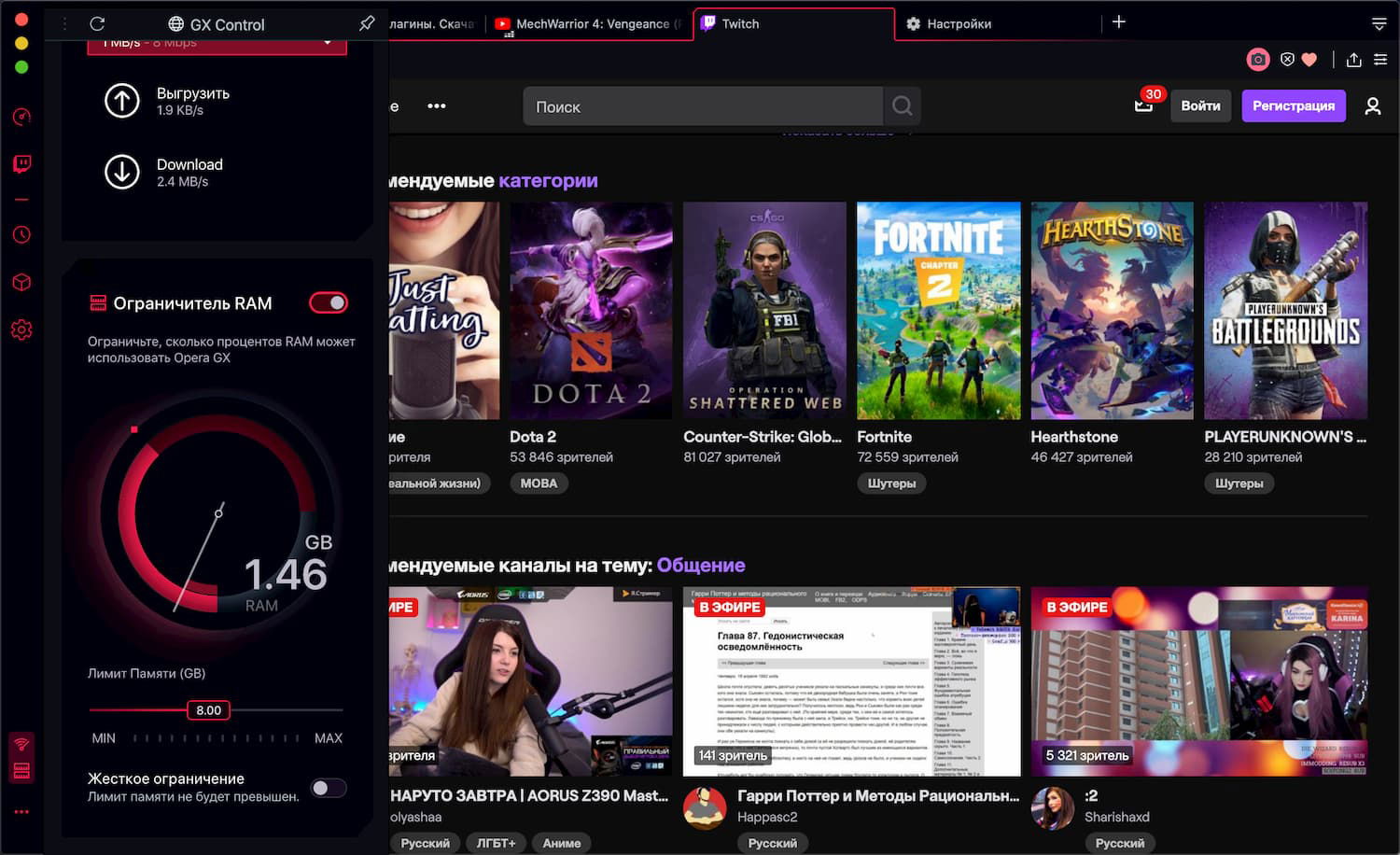Click the Войти login button
Image resolution: width=1400 pixels, height=855 pixels.
point(1200,106)
